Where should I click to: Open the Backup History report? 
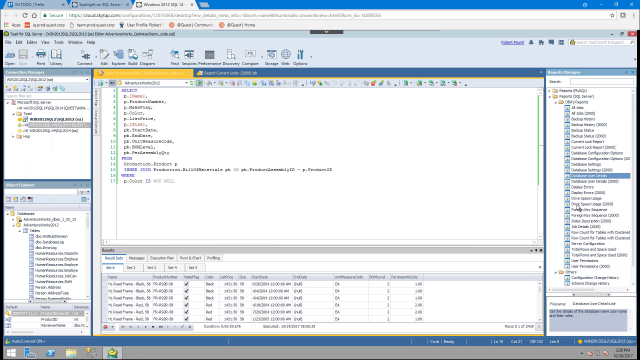[x=582, y=119]
